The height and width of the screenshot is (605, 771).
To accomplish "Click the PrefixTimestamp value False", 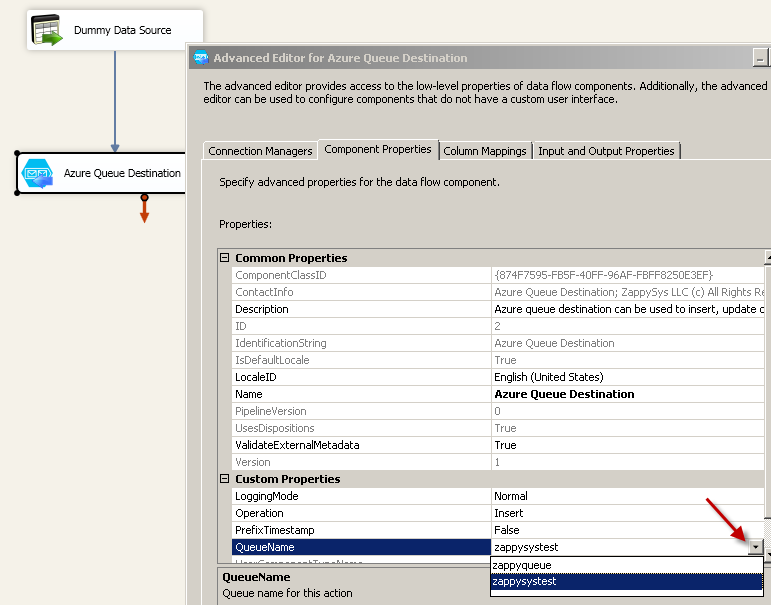I will point(506,530).
